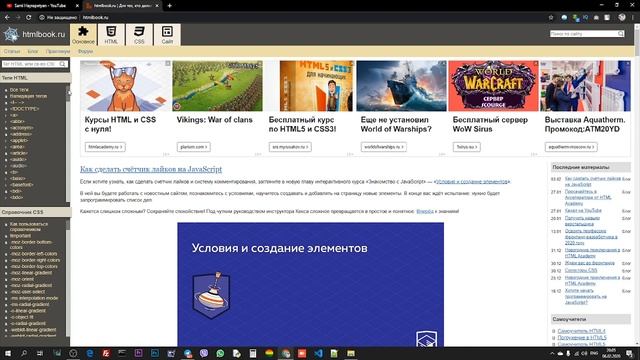Close the htmlbook.ru browser tab
Viewport: 640px width, 360px height.
pos(157,6)
